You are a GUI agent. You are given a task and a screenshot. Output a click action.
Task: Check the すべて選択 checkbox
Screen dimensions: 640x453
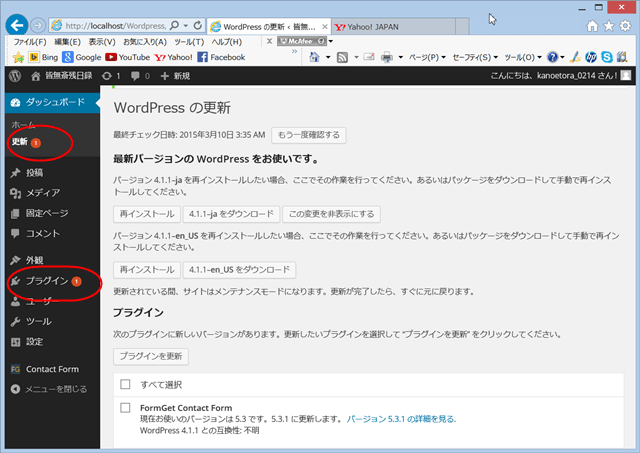click(126, 385)
